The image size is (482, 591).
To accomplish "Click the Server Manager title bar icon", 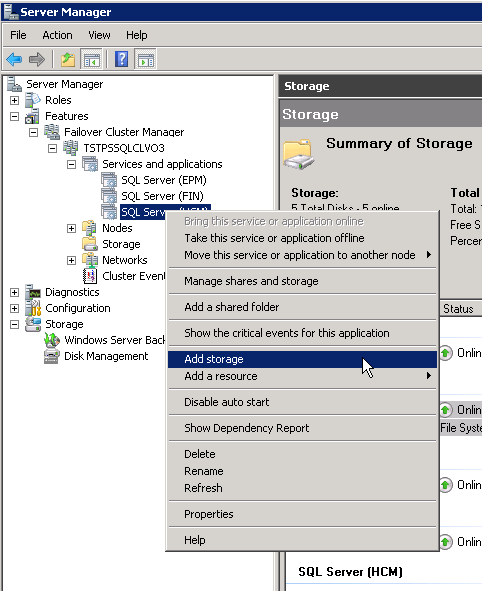I will pyautogui.click(x=10, y=12).
